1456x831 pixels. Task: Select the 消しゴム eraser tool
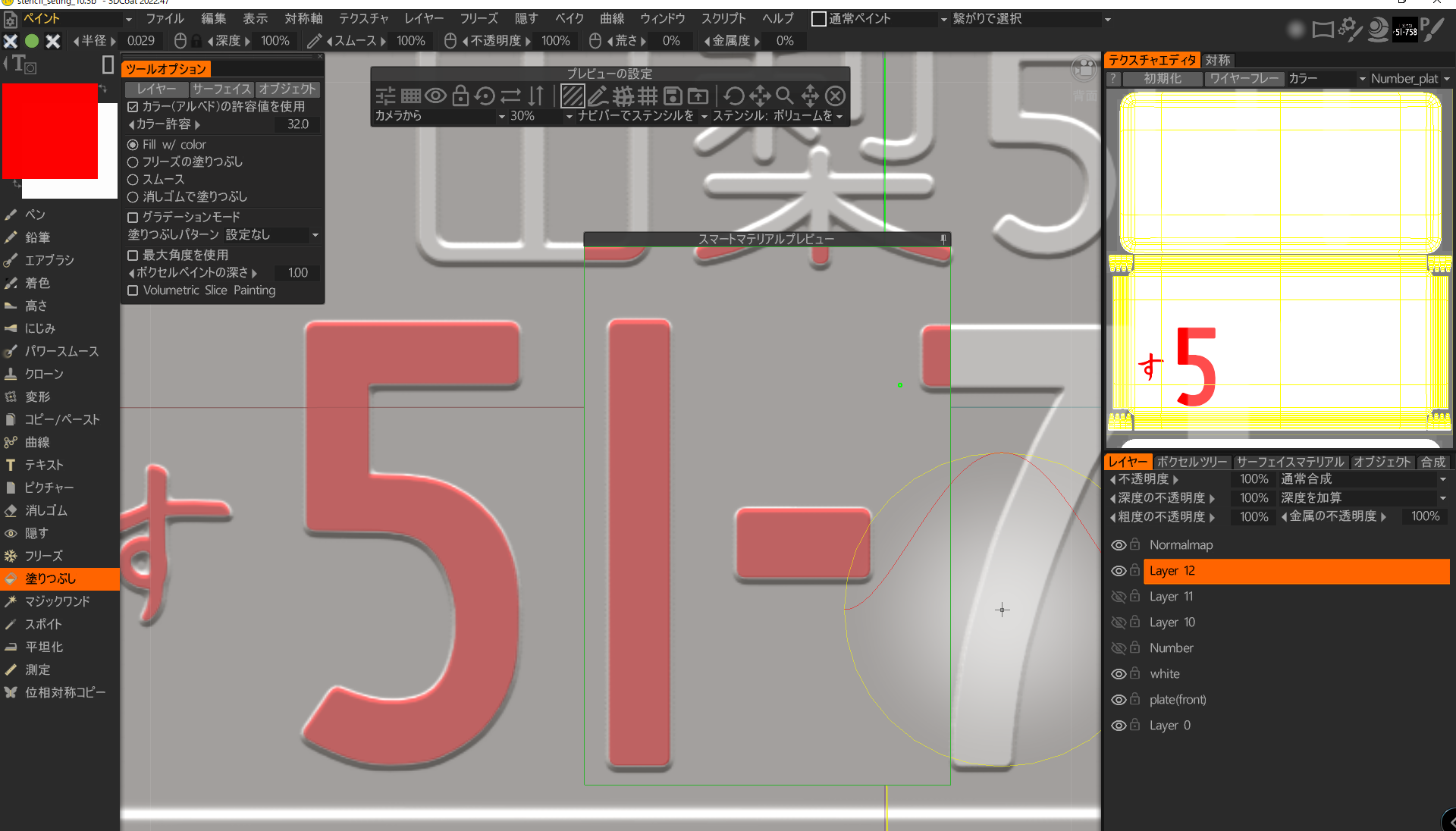click(45, 510)
